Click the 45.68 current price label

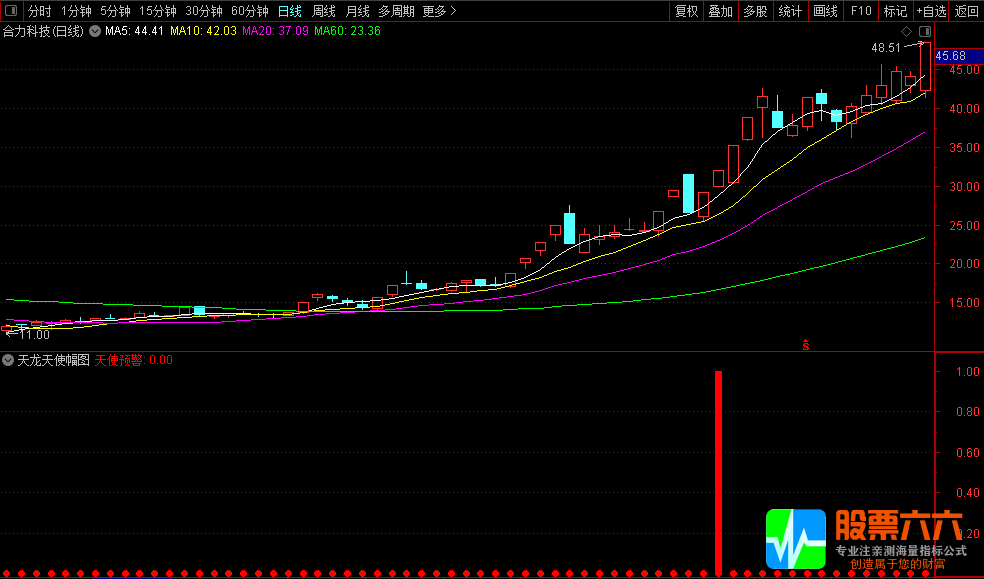click(959, 56)
